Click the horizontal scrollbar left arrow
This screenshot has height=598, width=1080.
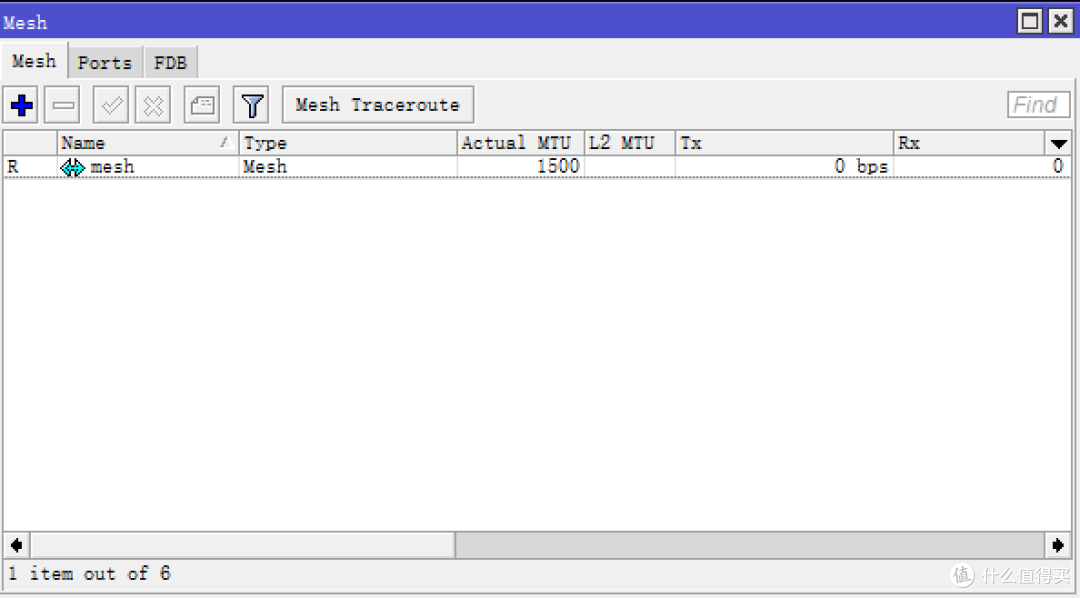coord(16,545)
